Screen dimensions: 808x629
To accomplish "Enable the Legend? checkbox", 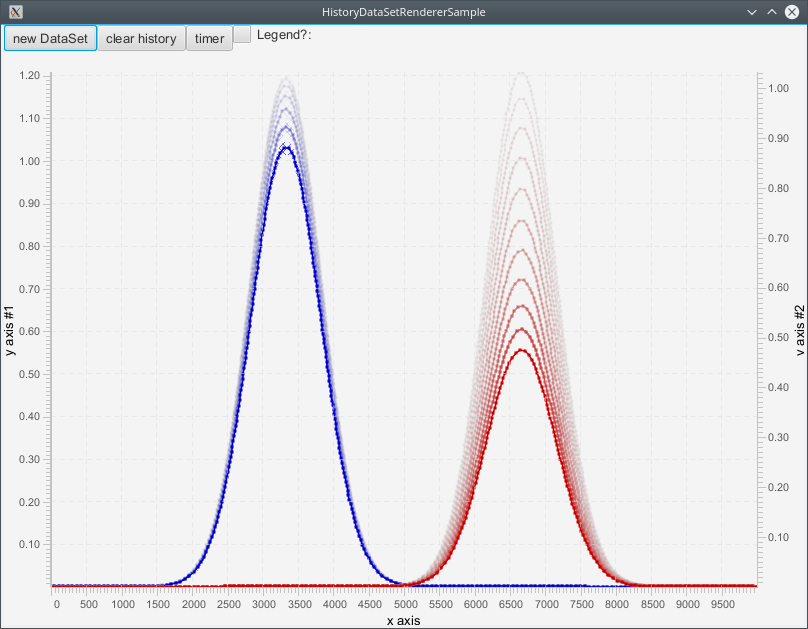I will coord(242,33).
